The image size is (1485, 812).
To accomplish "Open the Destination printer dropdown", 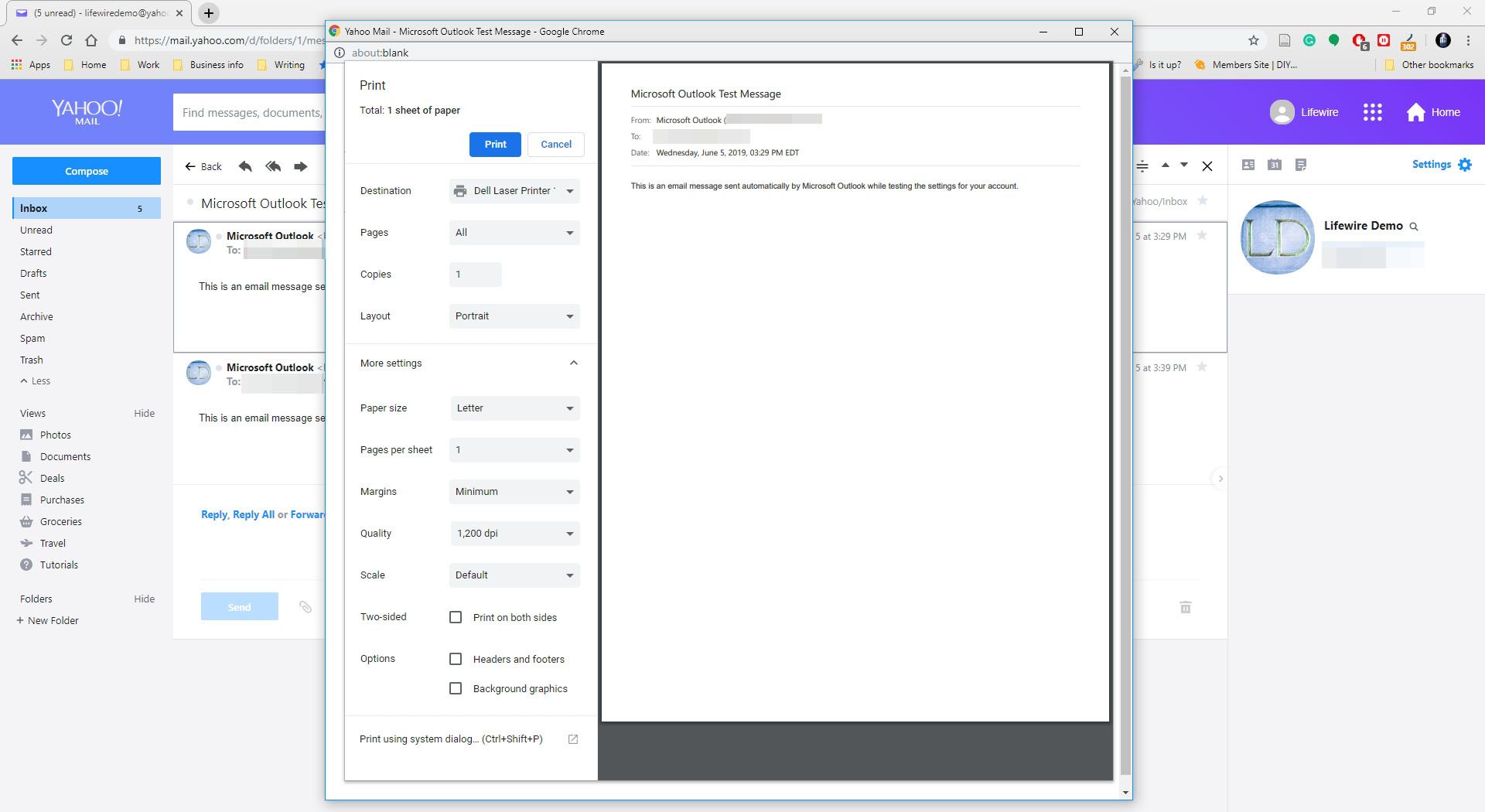I will tap(514, 191).
